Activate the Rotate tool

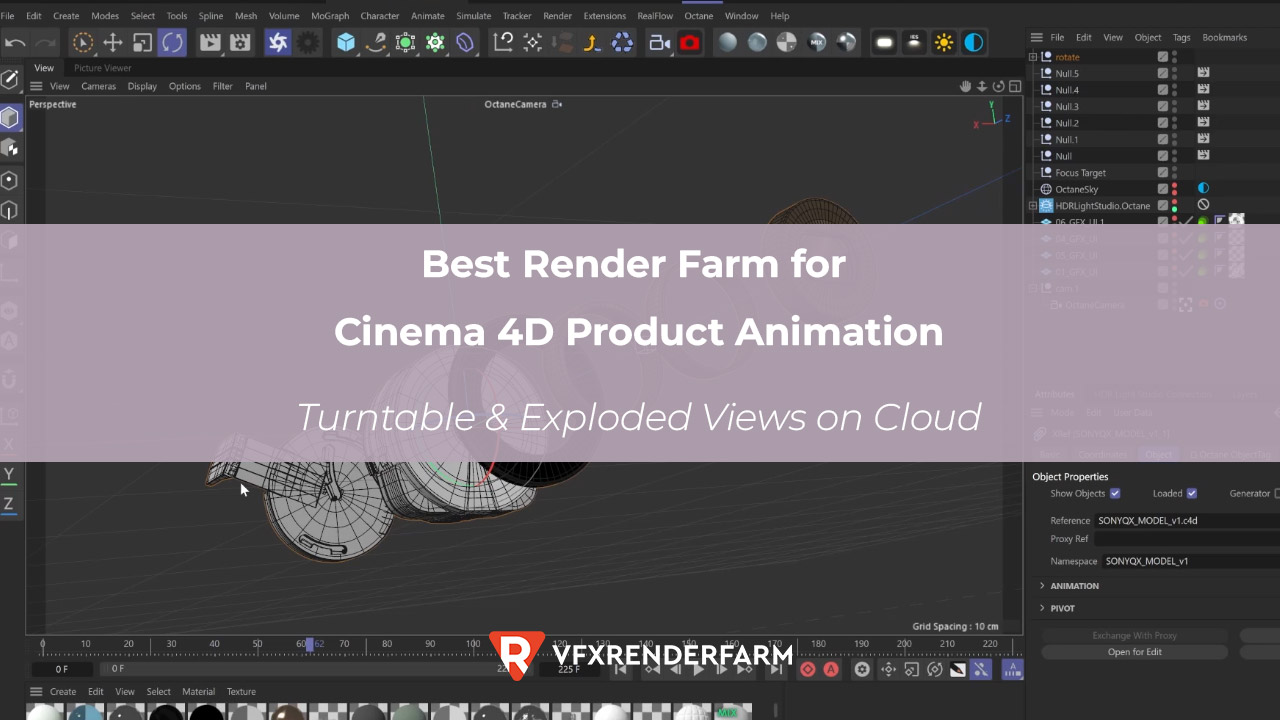pos(171,42)
